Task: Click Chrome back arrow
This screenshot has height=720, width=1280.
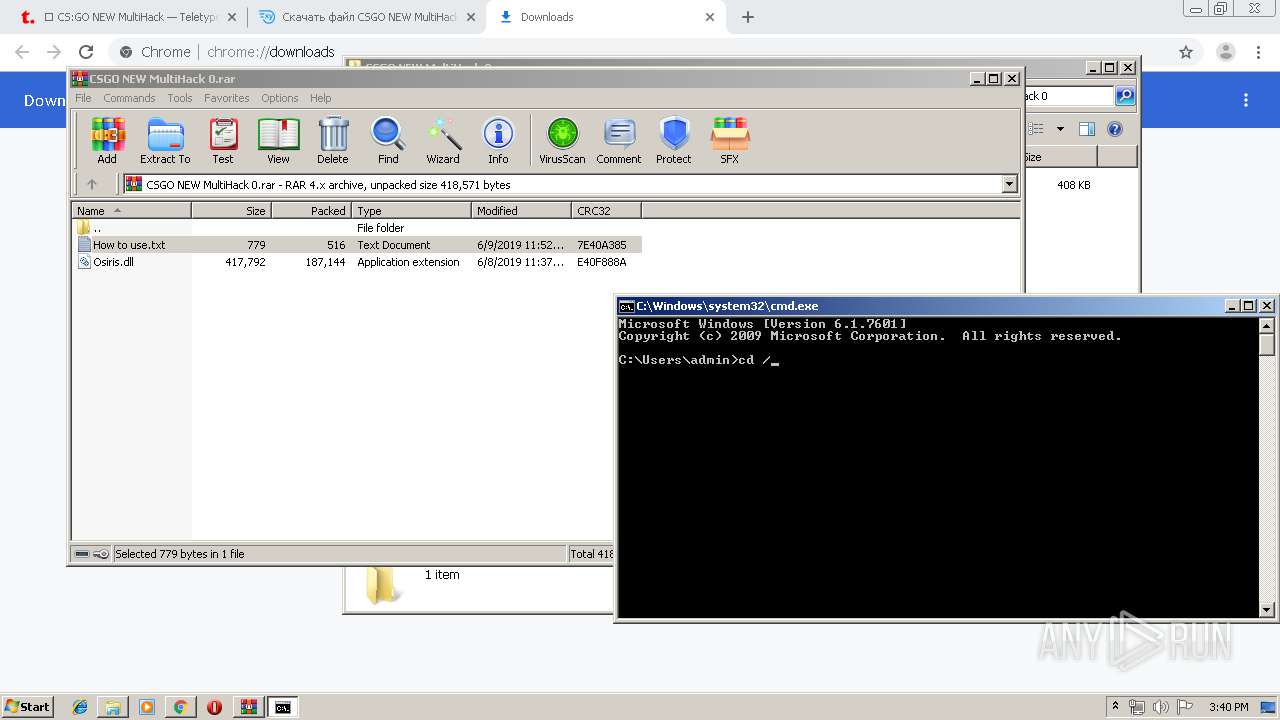Action: tap(22, 52)
